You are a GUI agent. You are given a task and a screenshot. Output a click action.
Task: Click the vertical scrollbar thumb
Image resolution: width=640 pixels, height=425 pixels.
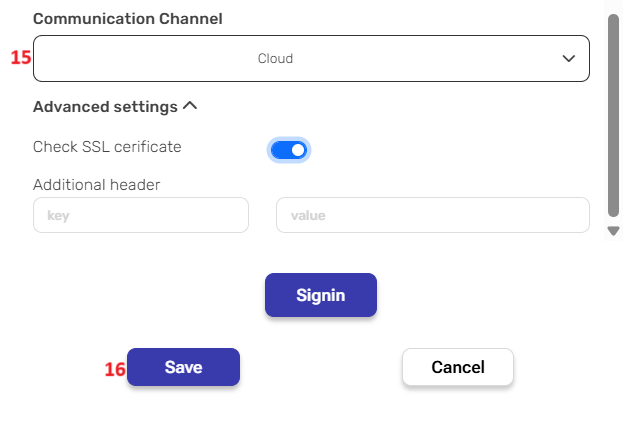[613, 110]
